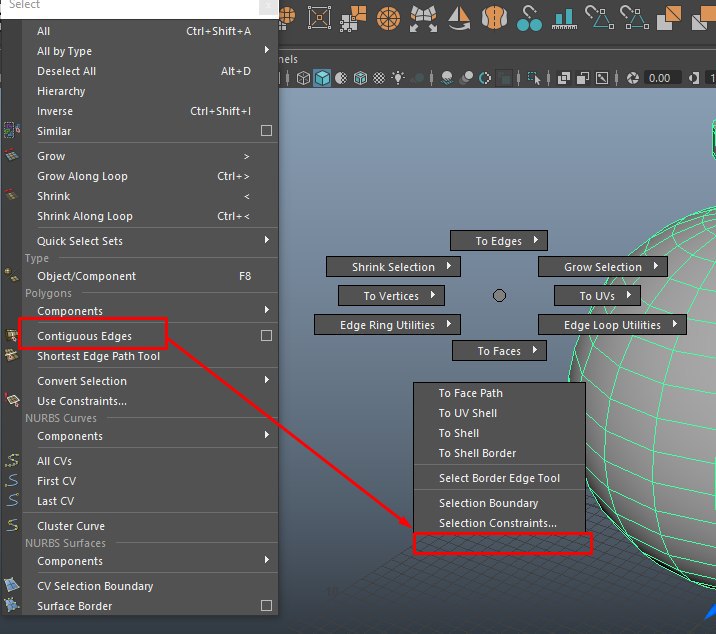Click the magnet over two teal circles icon
The width and height of the screenshot is (716, 634).
pyautogui.click(x=529, y=18)
